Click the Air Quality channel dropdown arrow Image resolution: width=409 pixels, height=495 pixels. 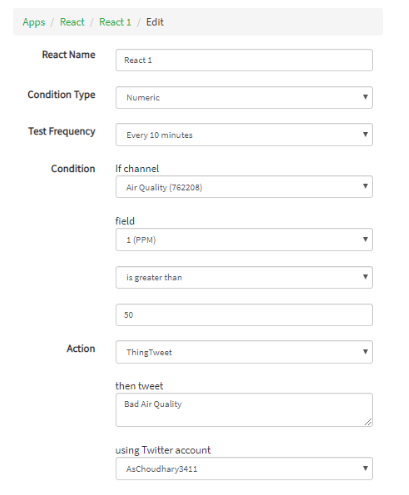(365, 186)
